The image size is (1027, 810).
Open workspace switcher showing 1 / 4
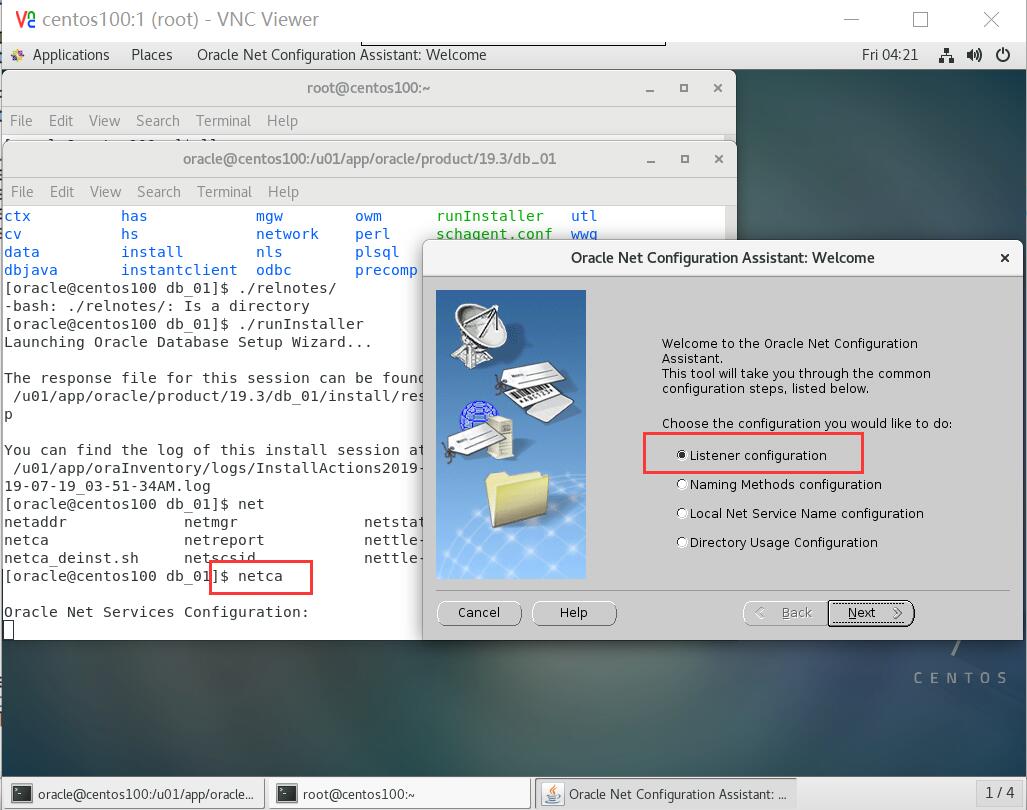(x=999, y=793)
